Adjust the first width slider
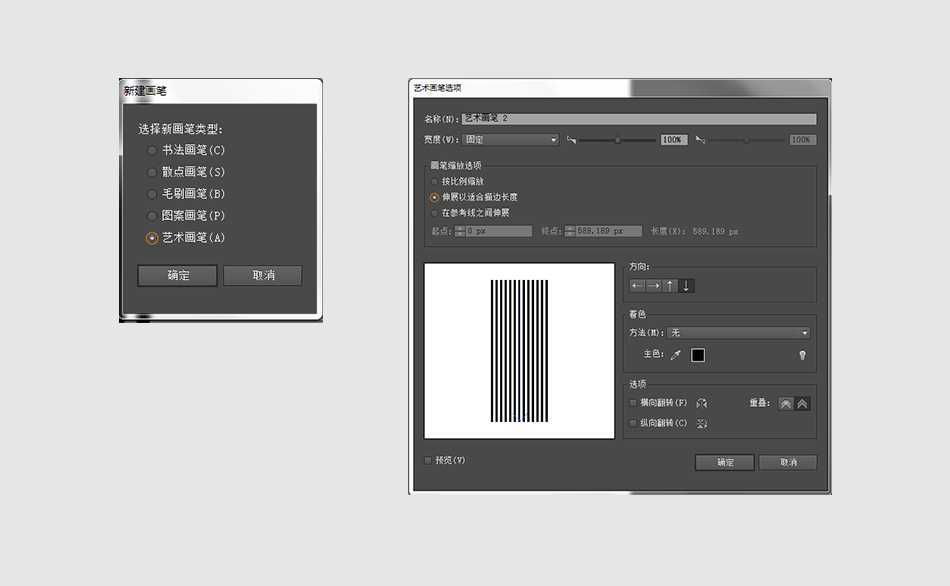The height and width of the screenshot is (586, 950). tap(617, 140)
